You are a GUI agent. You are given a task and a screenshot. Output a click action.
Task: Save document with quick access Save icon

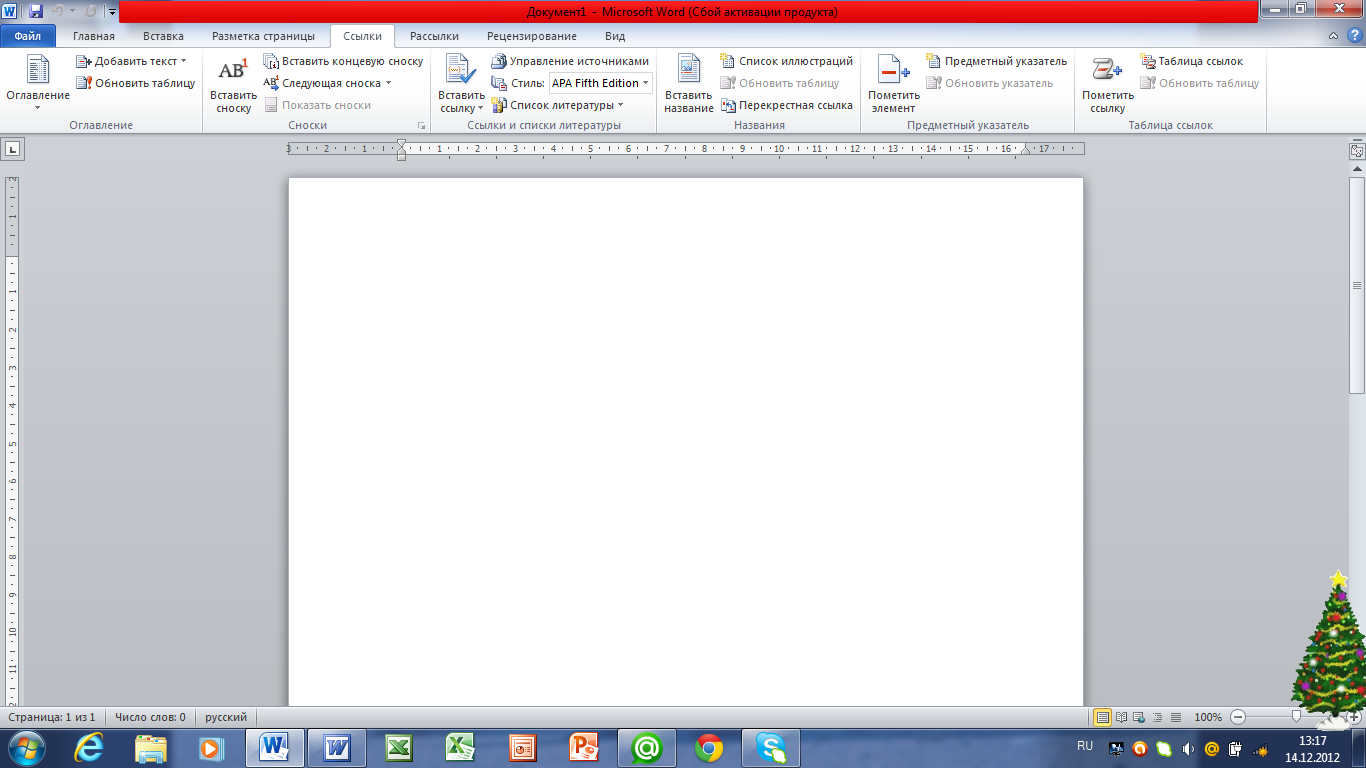pos(36,12)
